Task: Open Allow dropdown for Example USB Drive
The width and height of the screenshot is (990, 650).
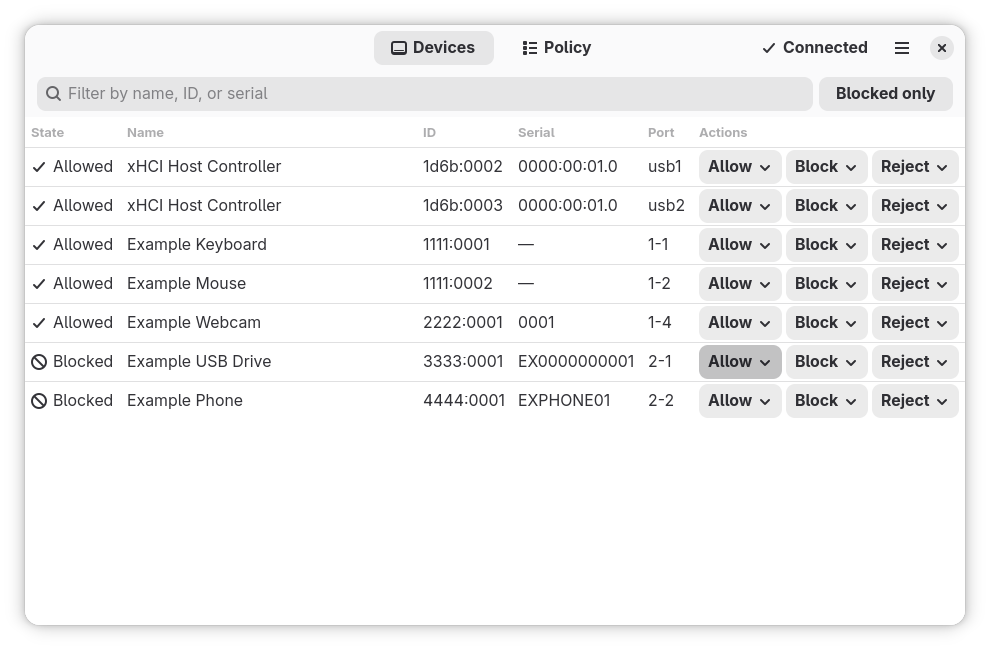Action: 740,362
